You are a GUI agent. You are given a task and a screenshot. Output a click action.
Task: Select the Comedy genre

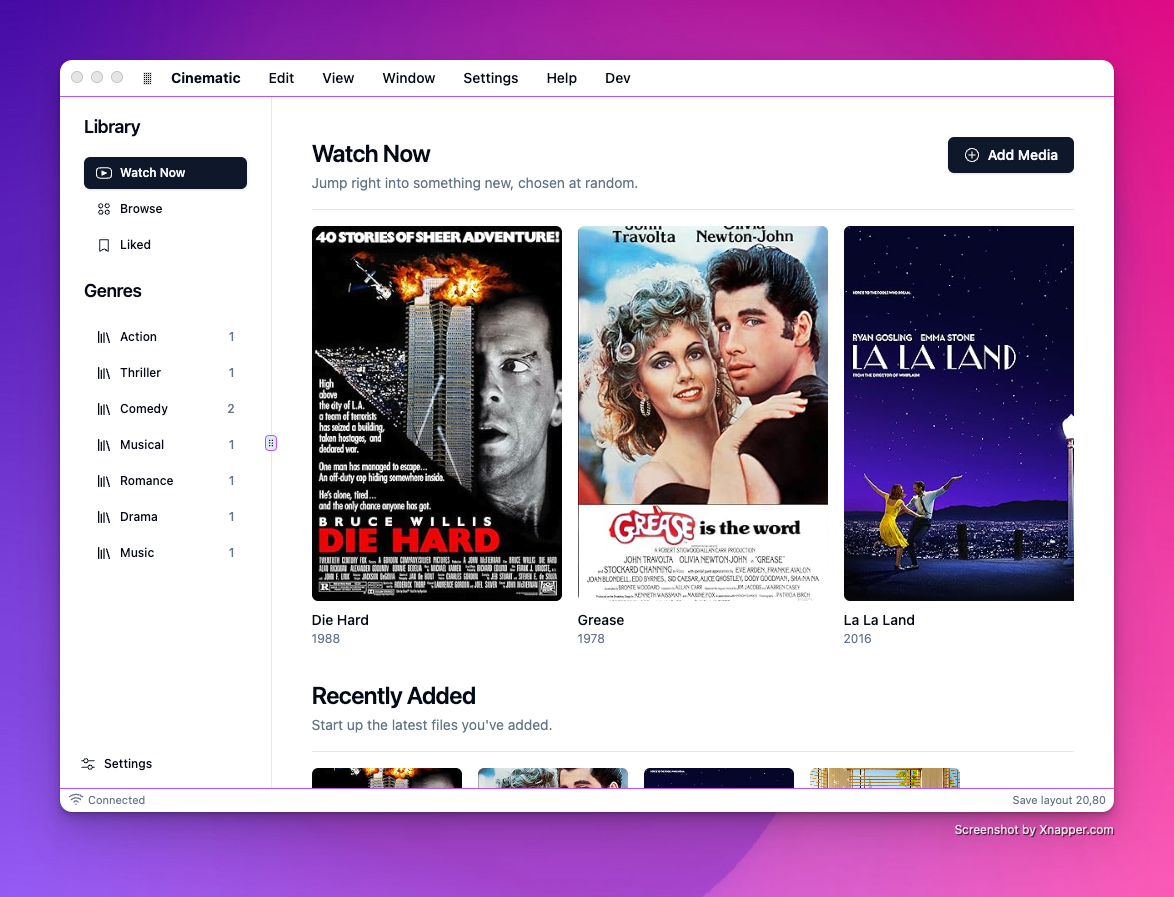click(165, 409)
